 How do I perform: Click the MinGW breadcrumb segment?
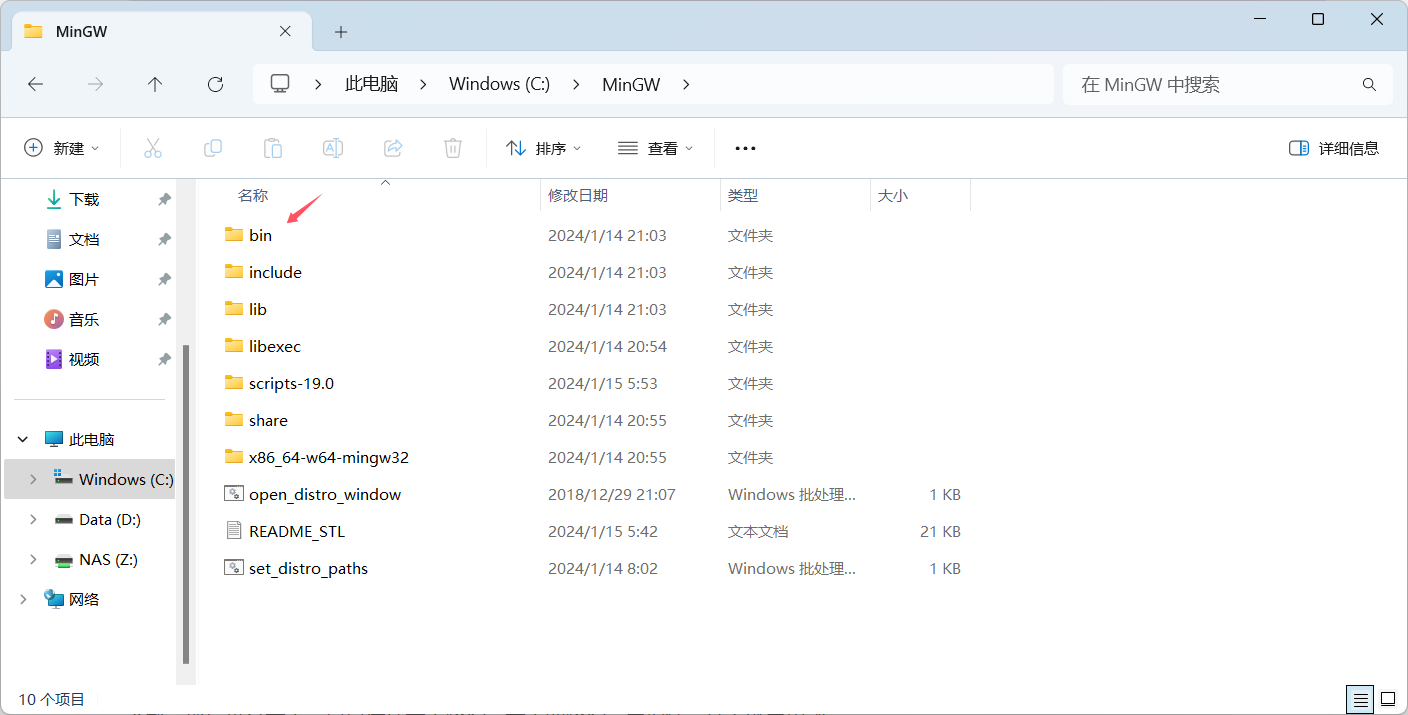[x=631, y=85]
